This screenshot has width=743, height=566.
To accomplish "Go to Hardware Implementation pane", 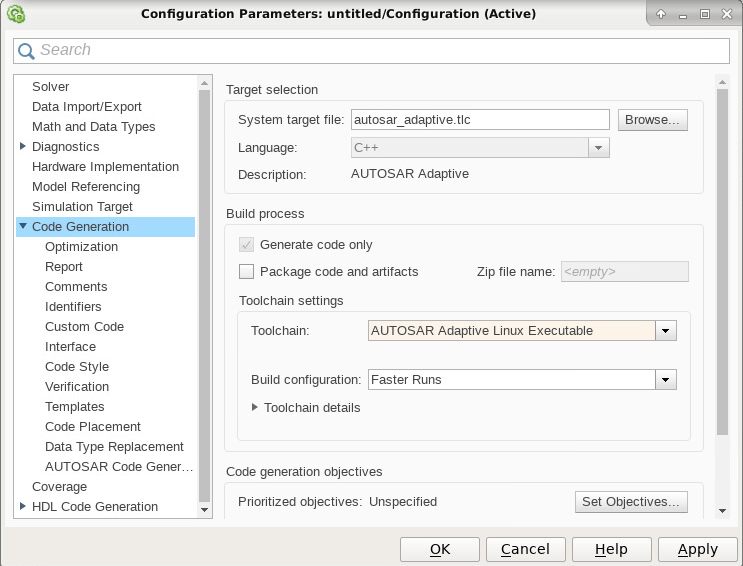I will tap(105, 166).
